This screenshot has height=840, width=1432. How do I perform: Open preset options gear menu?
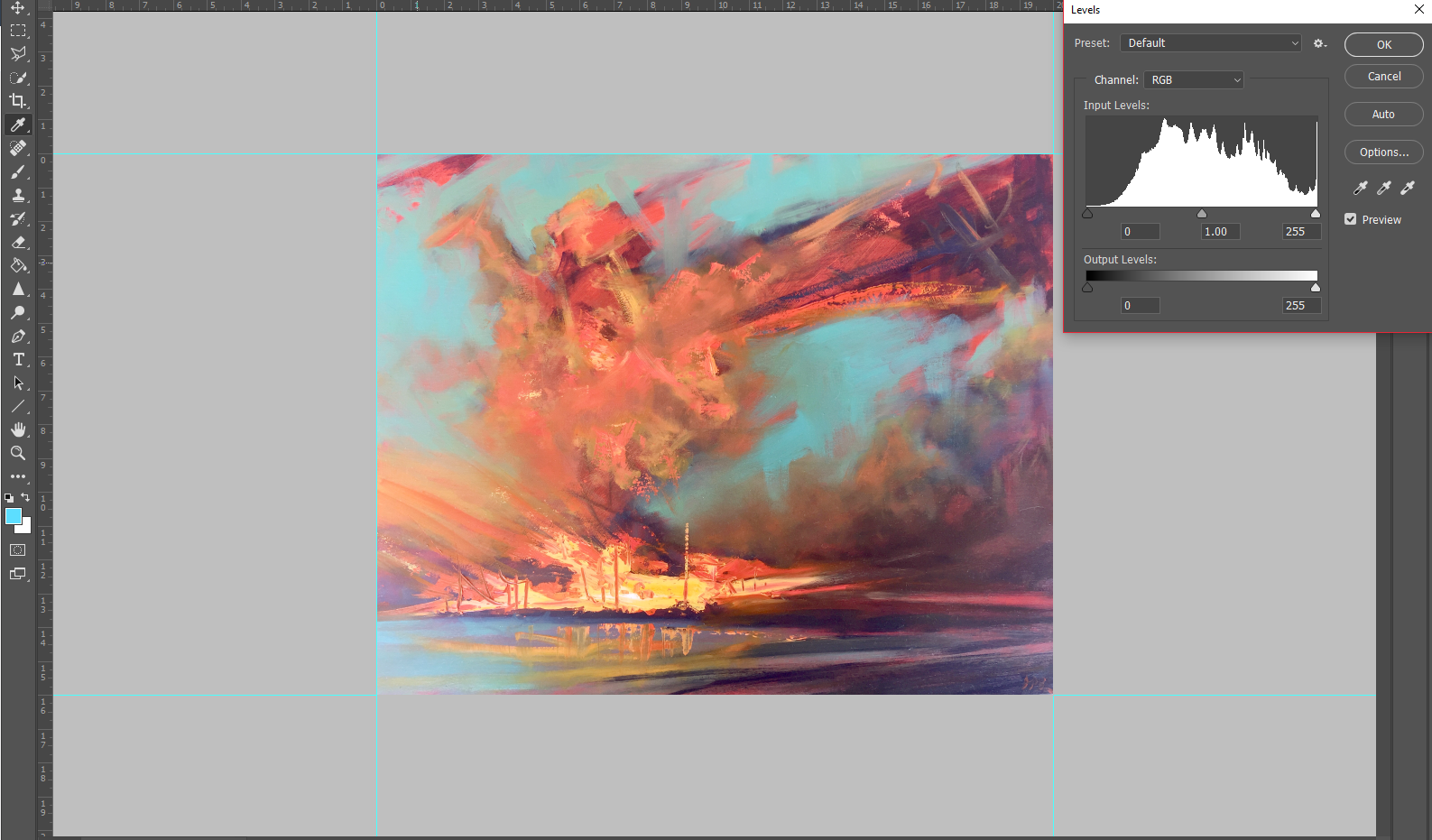click(1320, 43)
